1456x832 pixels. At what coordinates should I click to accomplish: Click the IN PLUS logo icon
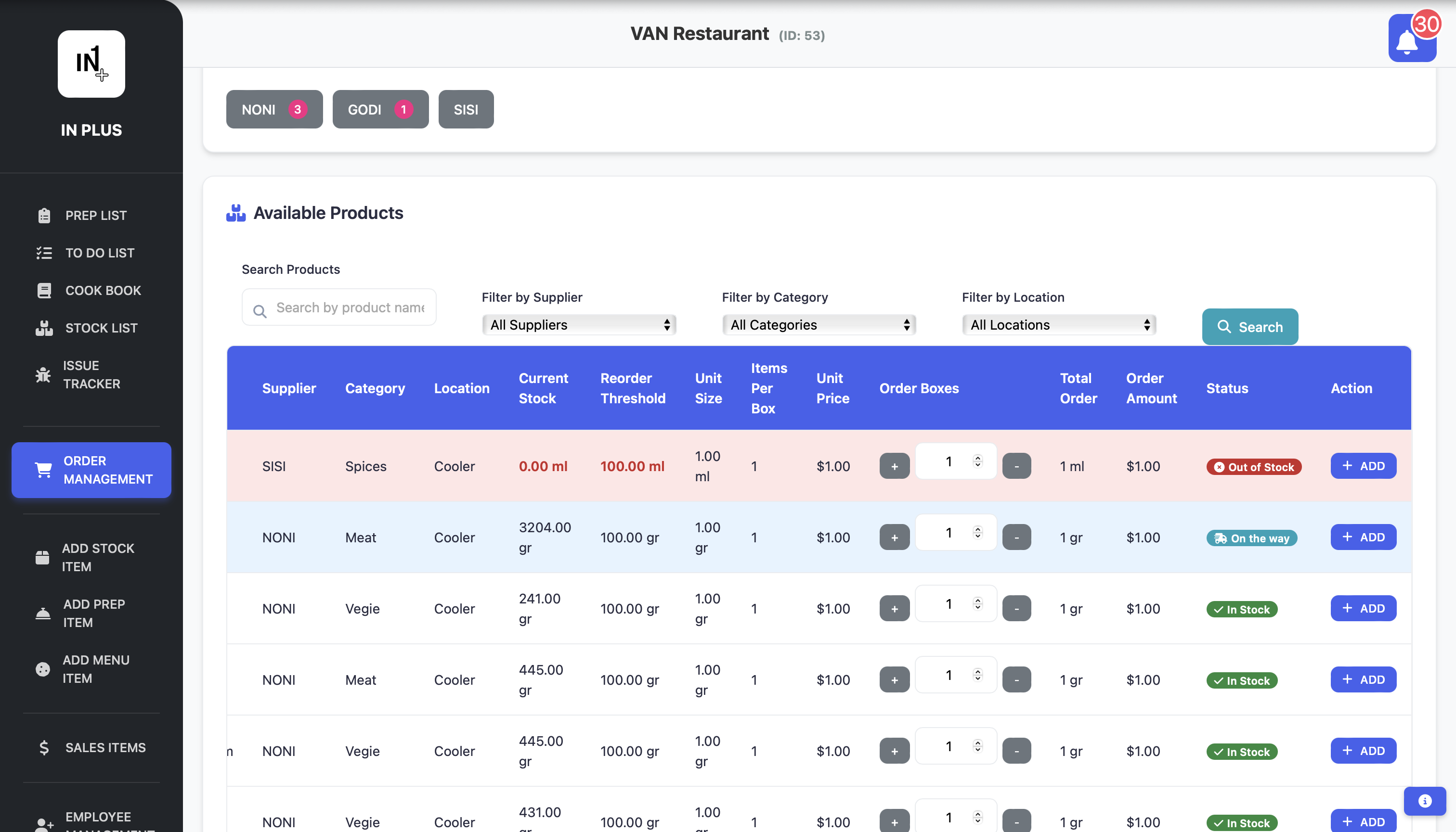[91, 64]
